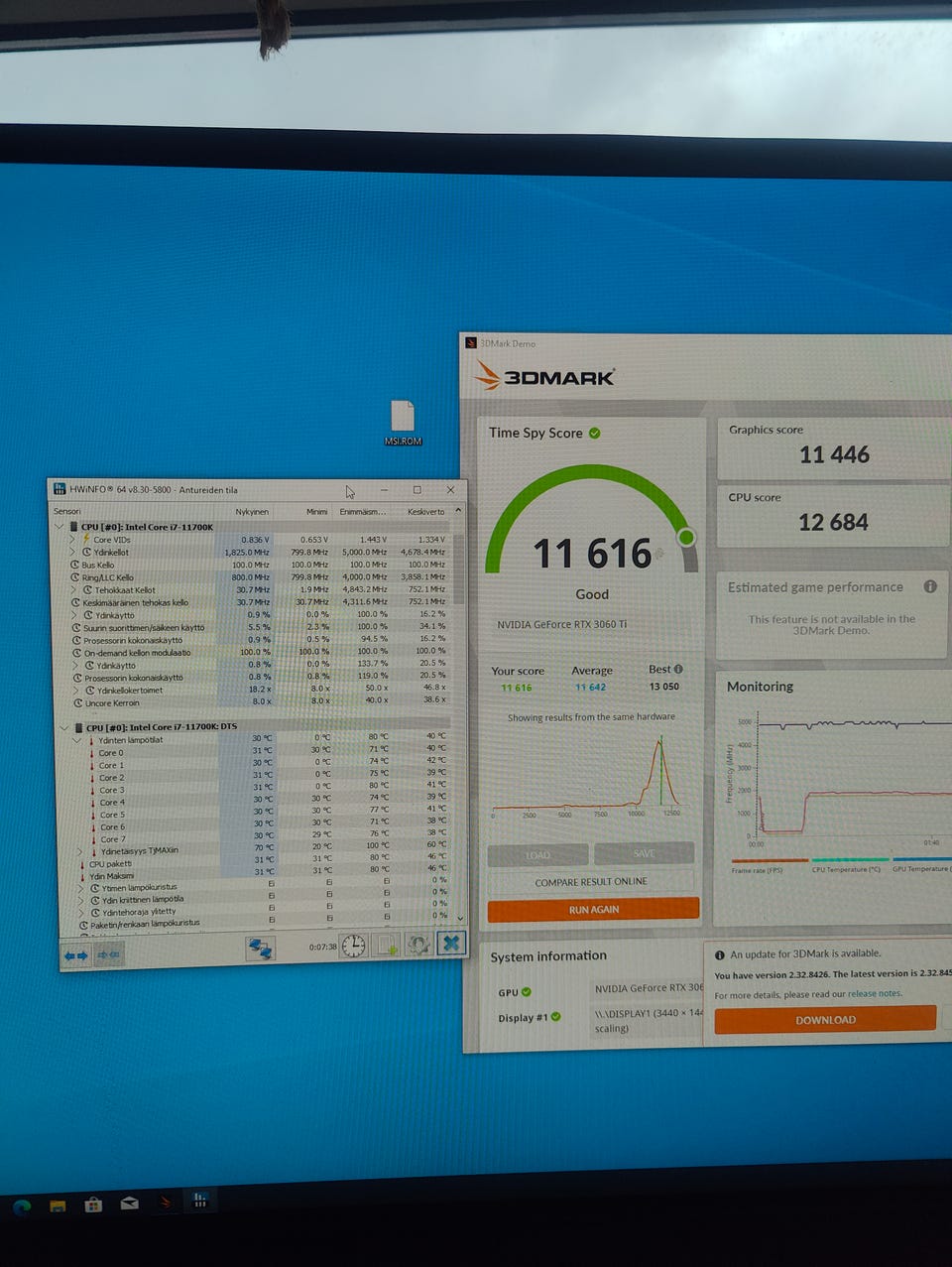Click the green knob on the score gauge
This screenshot has width=952, height=1267.
click(685, 537)
